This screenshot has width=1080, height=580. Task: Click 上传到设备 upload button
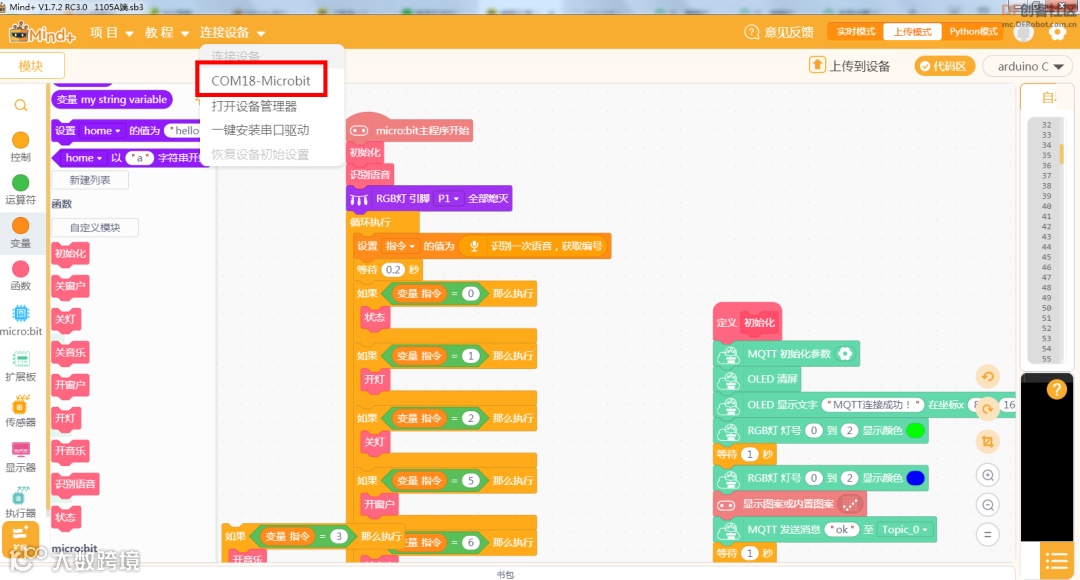click(x=849, y=65)
